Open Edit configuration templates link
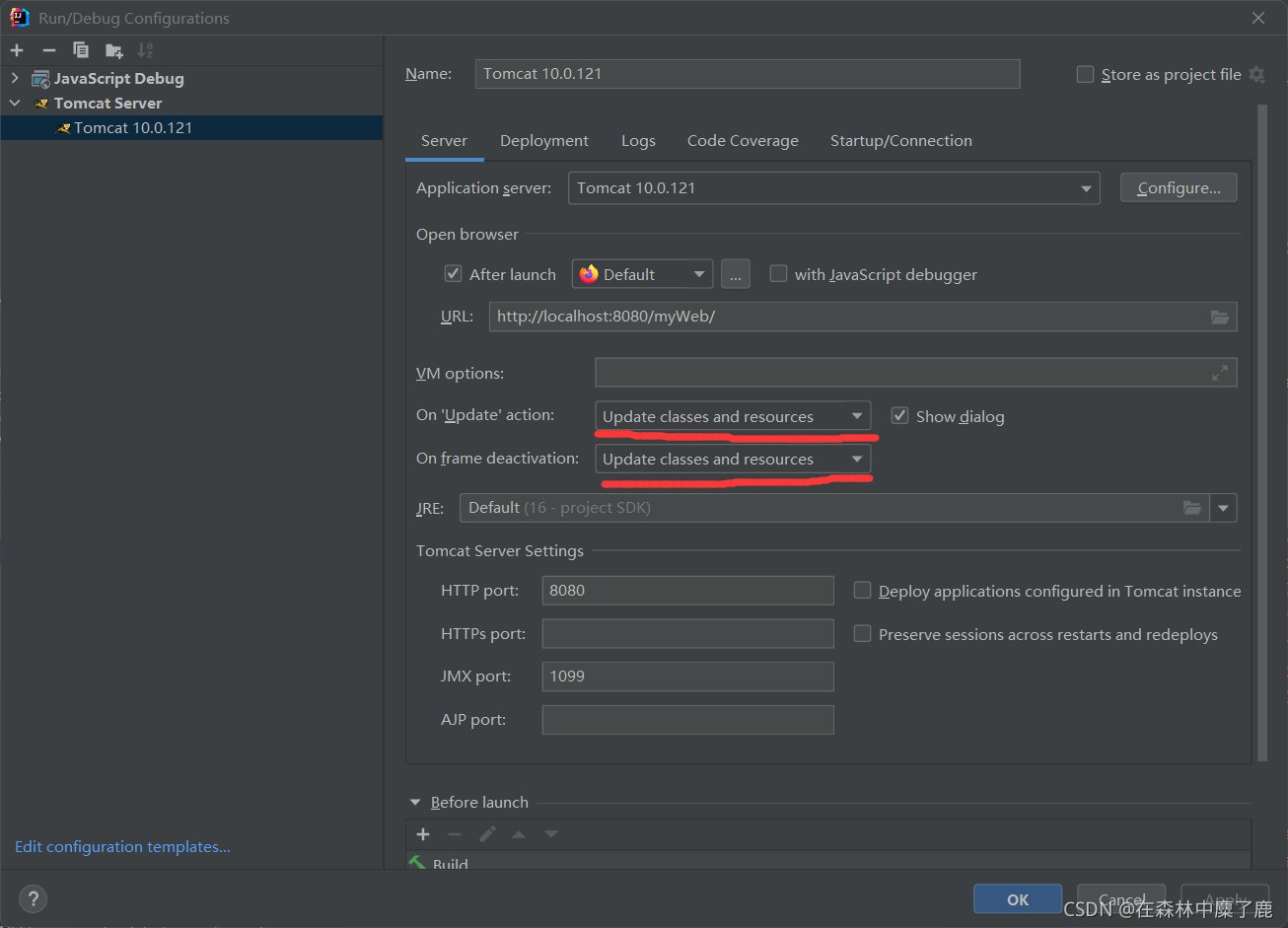 [x=122, y=847]
